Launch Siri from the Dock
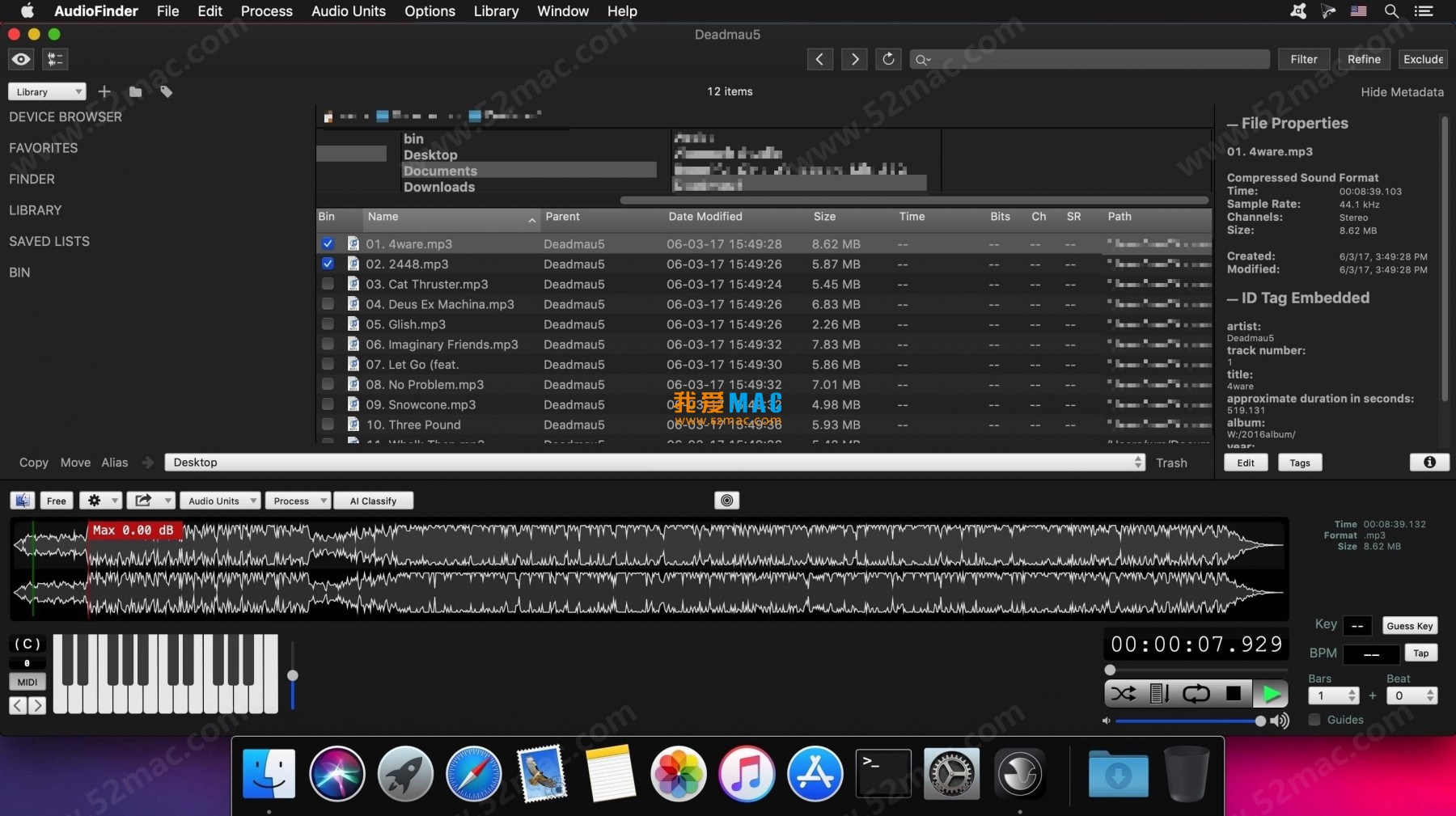The height and width of the screenshot is (816, 1456). click(x=336, y=774)
